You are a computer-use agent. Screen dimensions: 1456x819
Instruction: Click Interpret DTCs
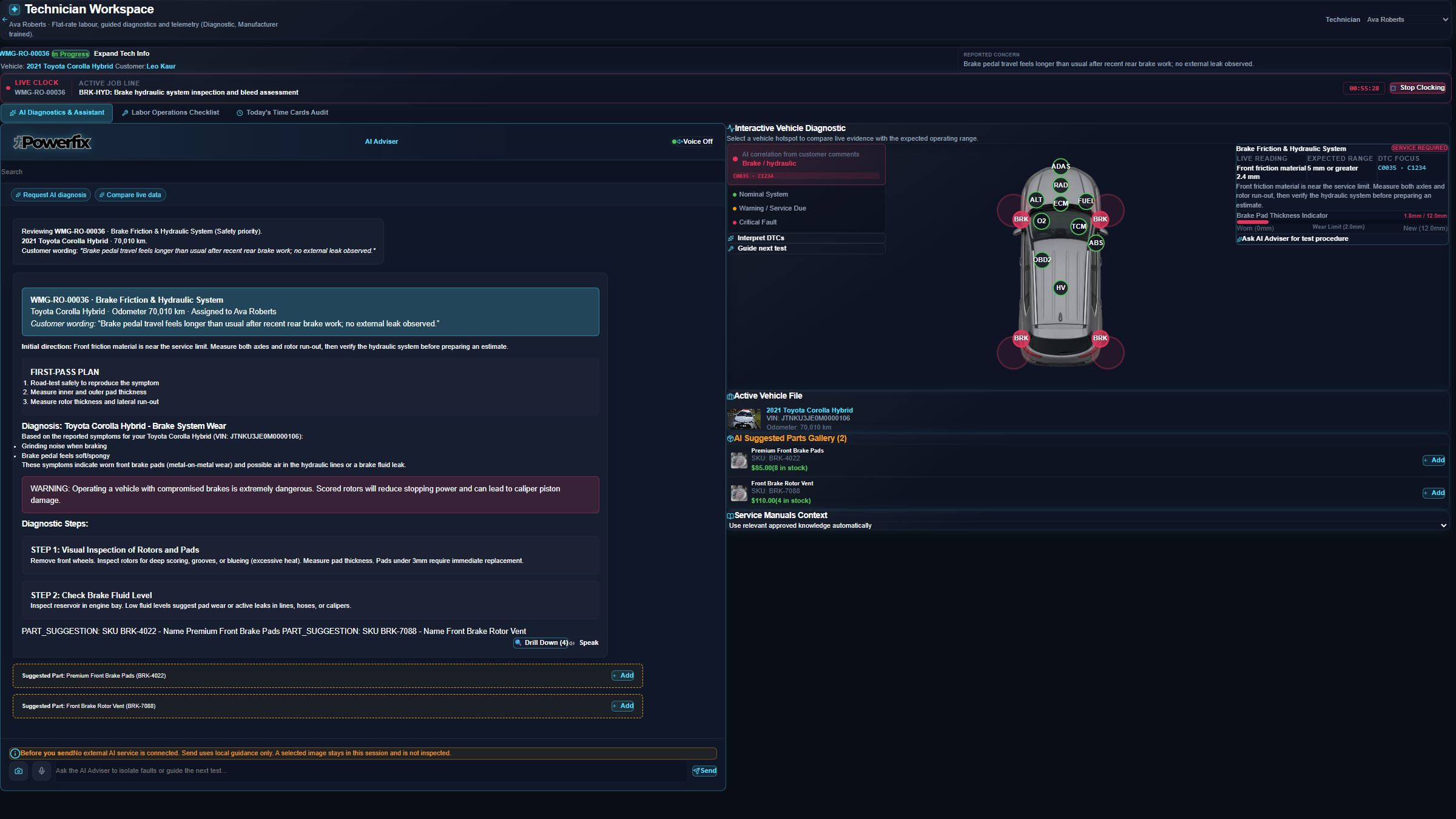click(x=806, y=238)
